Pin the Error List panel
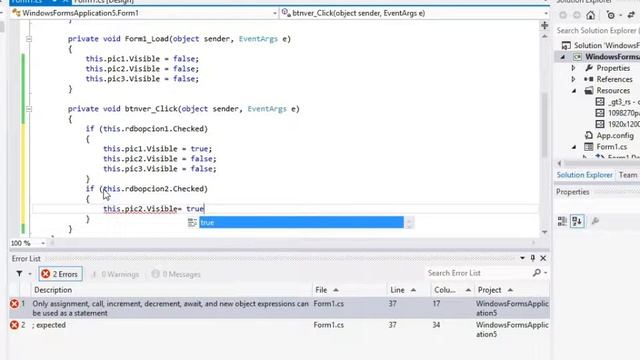This screenshot has width=640, height=360. (x=533, y=258)
